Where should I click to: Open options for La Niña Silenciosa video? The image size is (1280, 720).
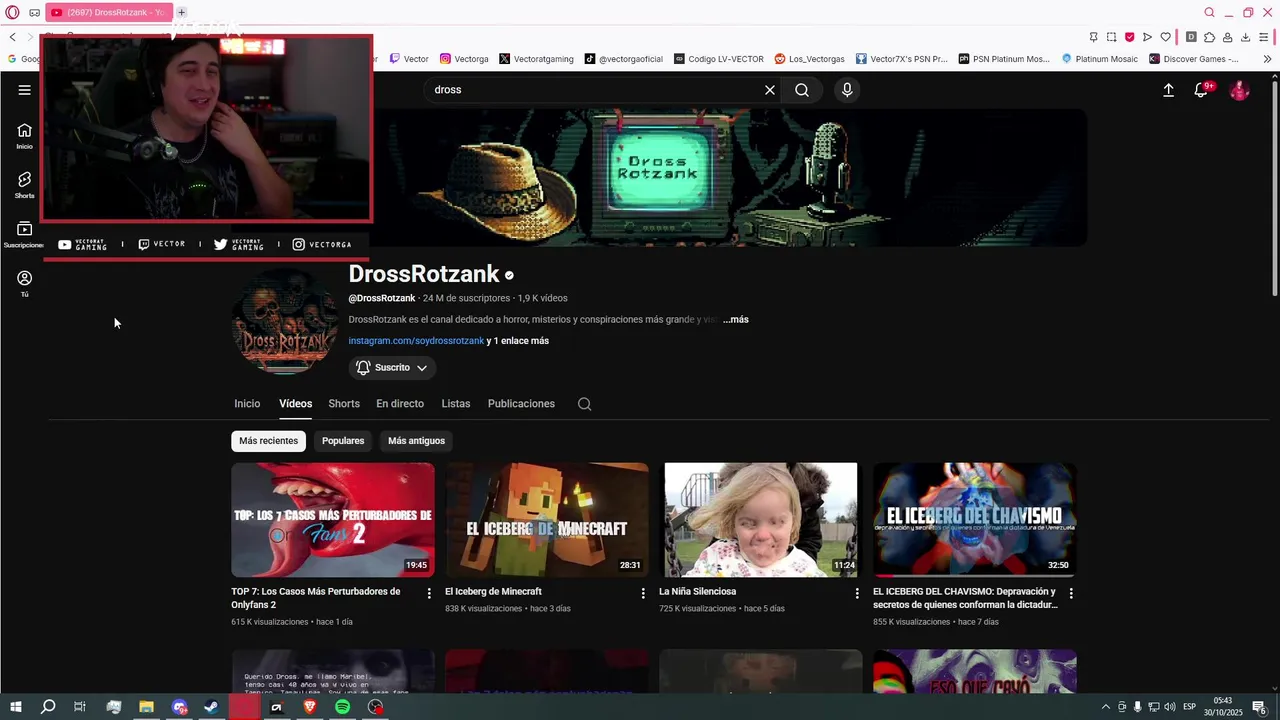coord(857,593)
